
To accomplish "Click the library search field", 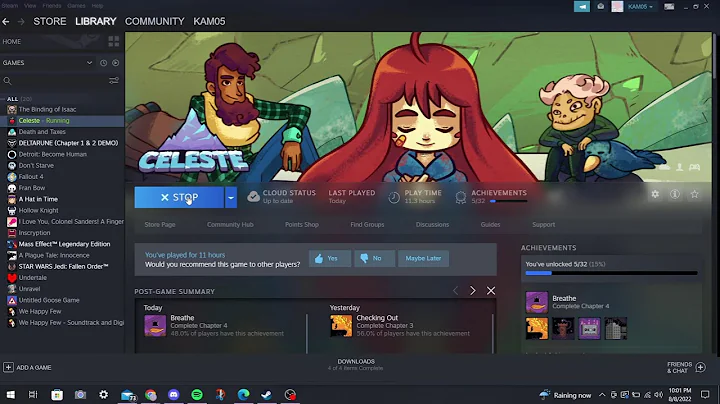I will tap(60, 81).
